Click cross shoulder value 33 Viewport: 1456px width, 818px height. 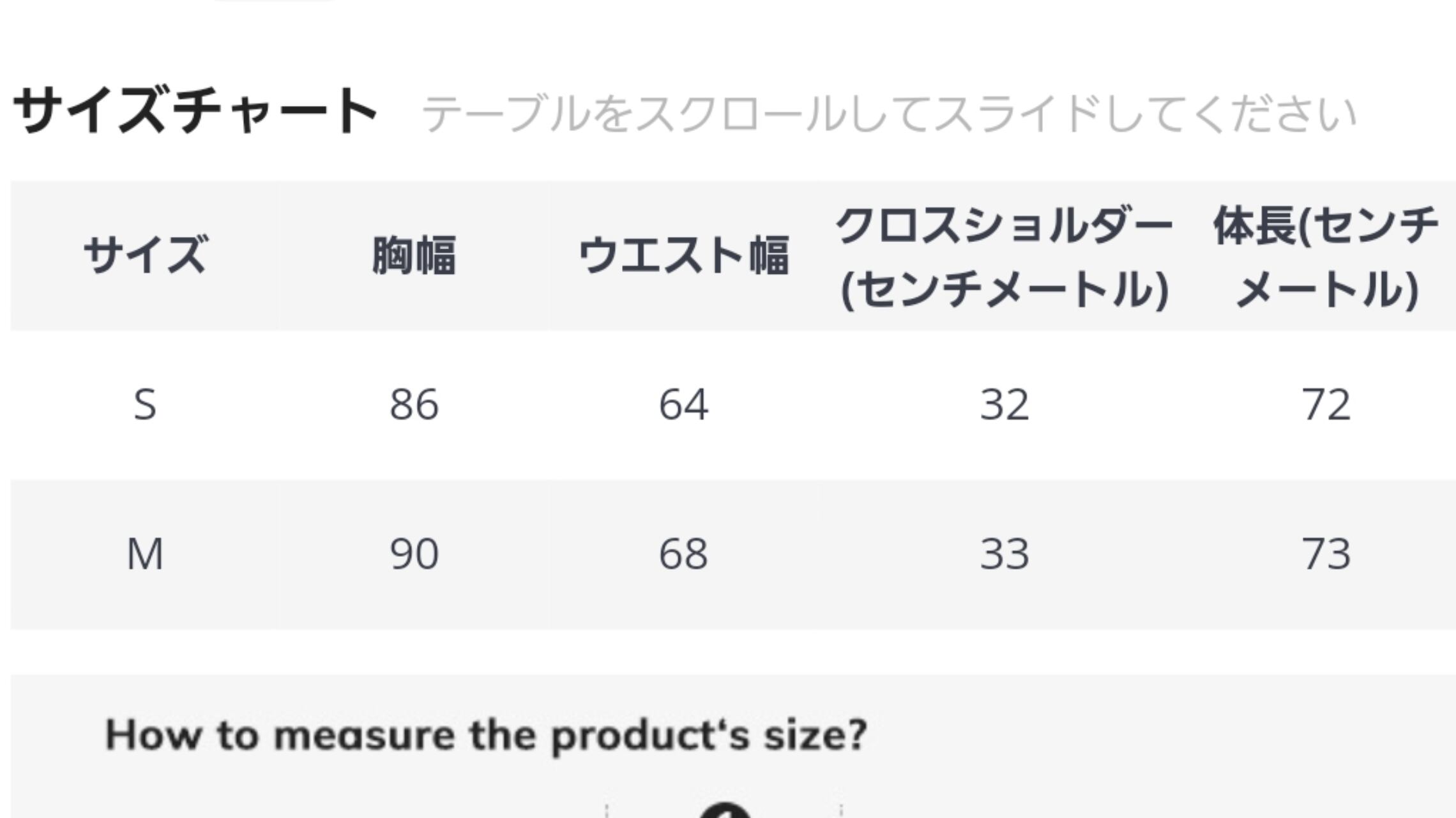pyautogui.click(x=1005, y=554)
